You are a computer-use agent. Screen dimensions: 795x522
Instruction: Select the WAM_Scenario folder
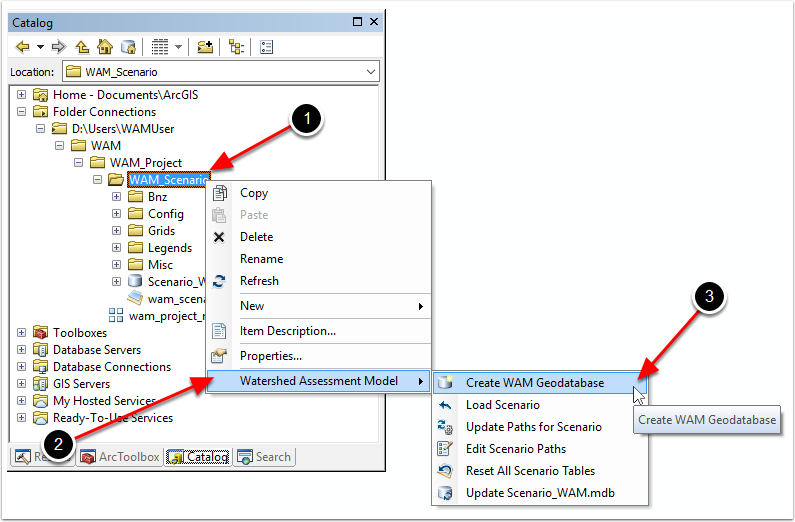click(168, 179)
